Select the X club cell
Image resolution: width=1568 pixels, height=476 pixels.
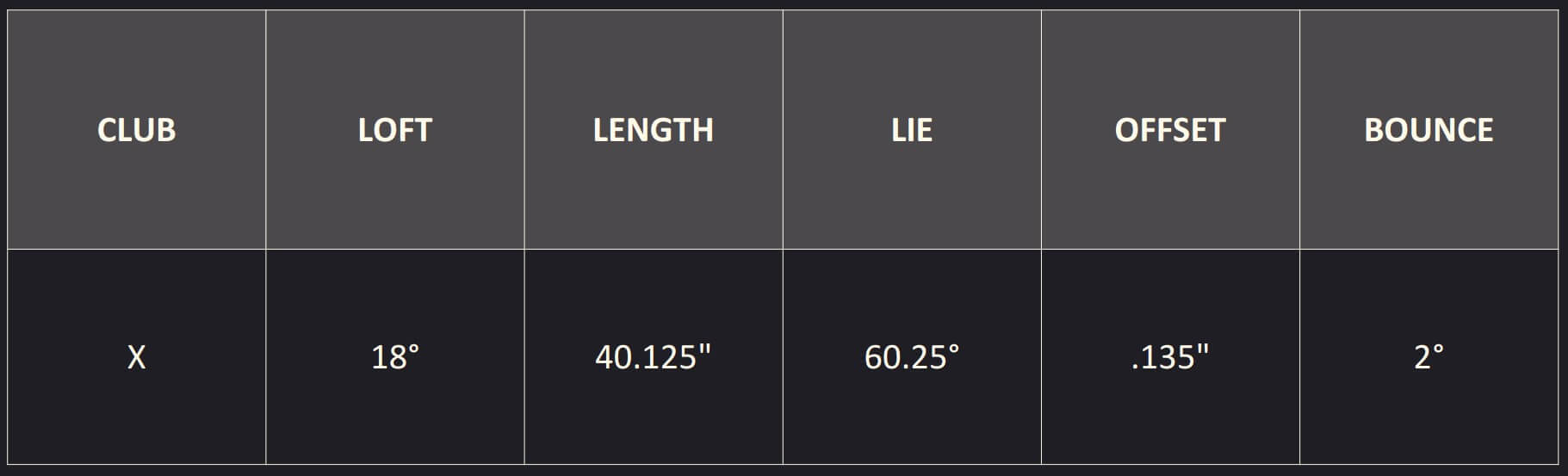[136, 356]
